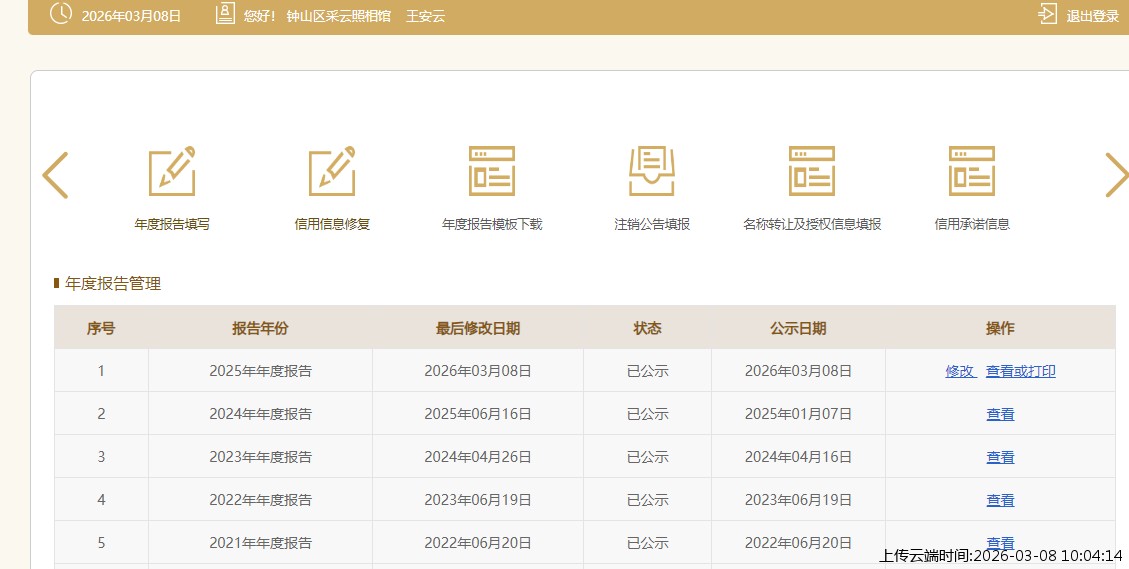Click the clock icon beside the date
Screen dimensions: 1129x569
[x=61, y=14]
